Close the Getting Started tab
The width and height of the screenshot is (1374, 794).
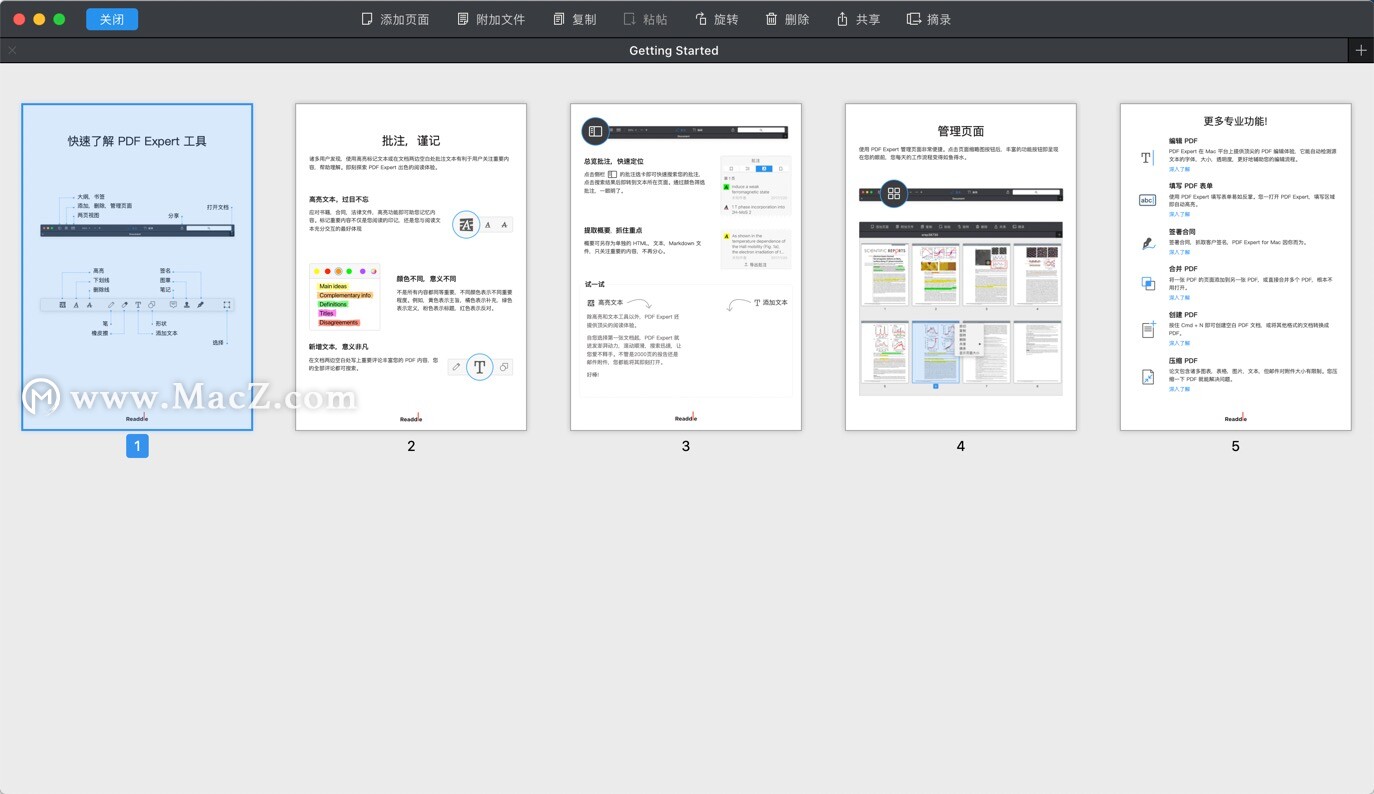[12, 49]
